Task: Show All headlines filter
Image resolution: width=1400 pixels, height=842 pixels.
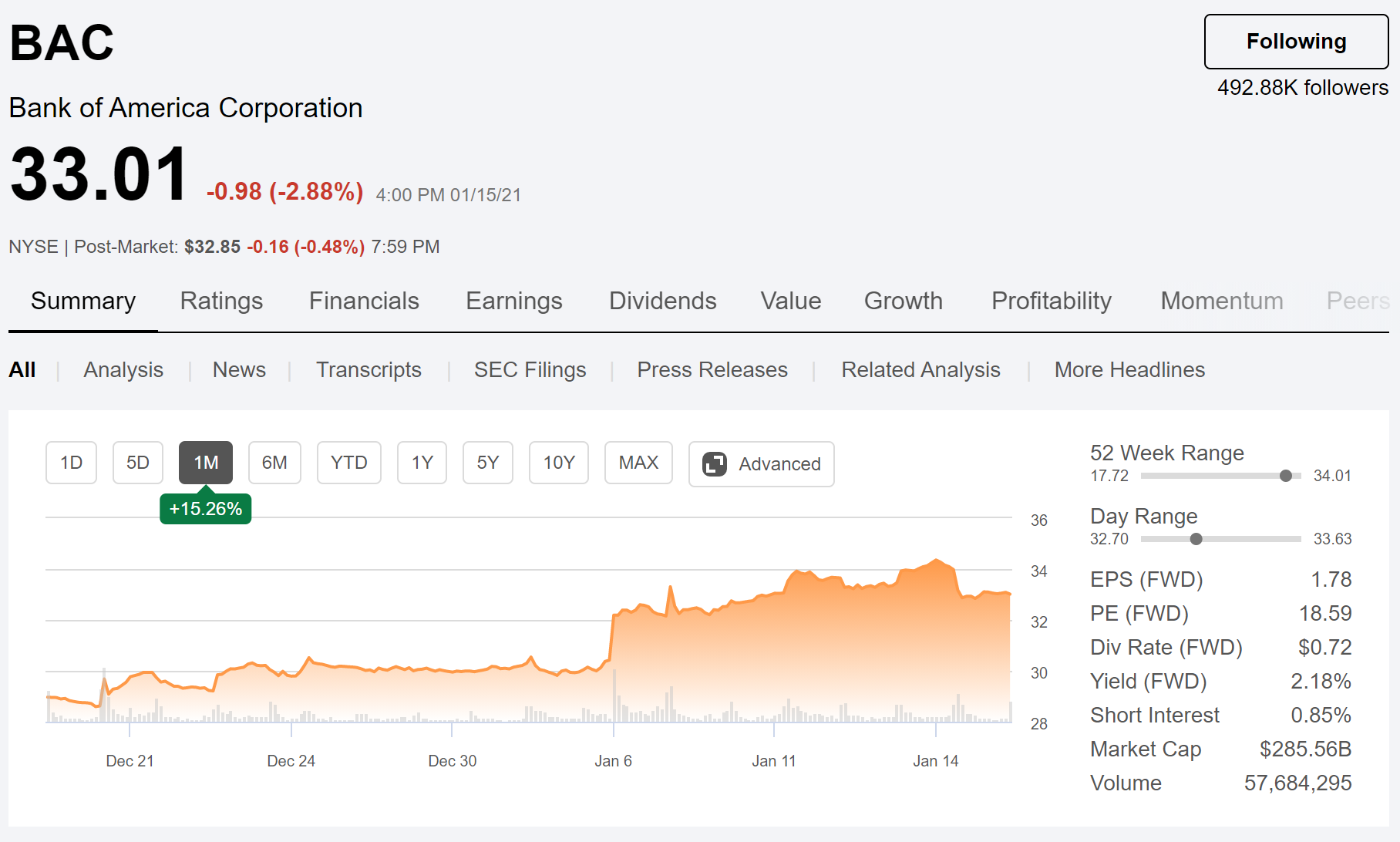Action: [22, 370]
